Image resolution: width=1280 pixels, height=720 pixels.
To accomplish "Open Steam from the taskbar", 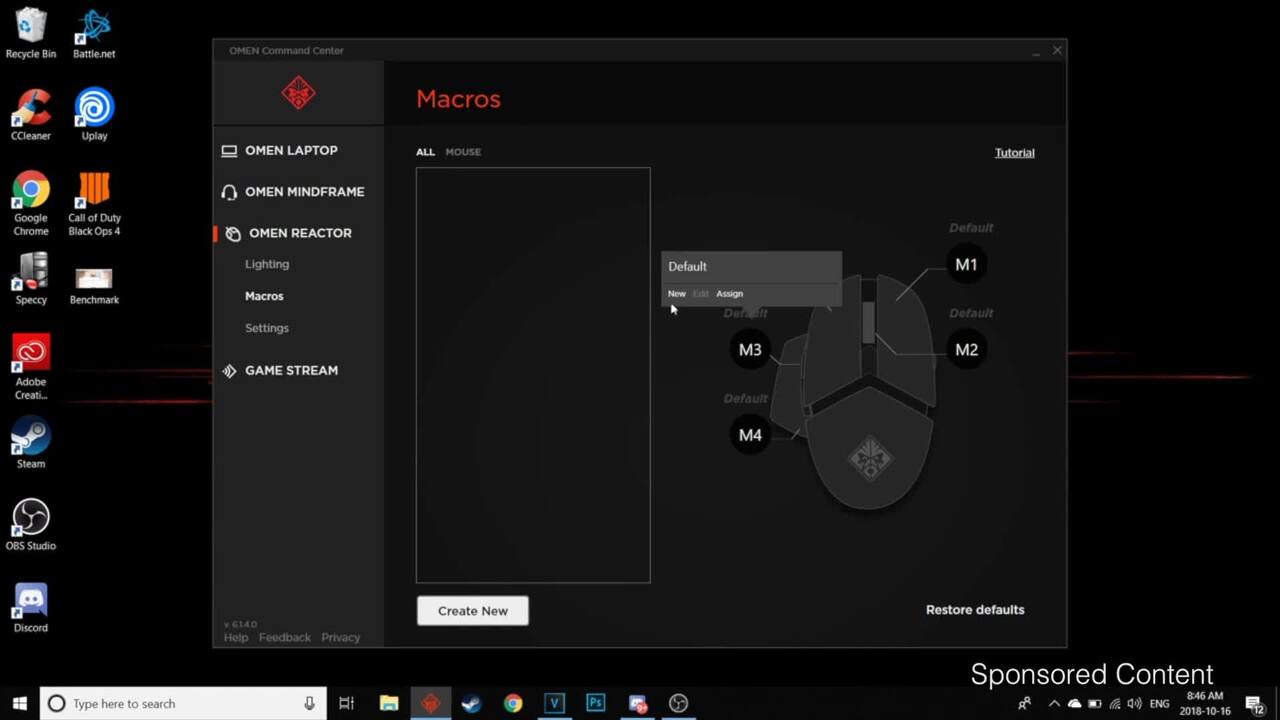I will click(x=471, y=703).
